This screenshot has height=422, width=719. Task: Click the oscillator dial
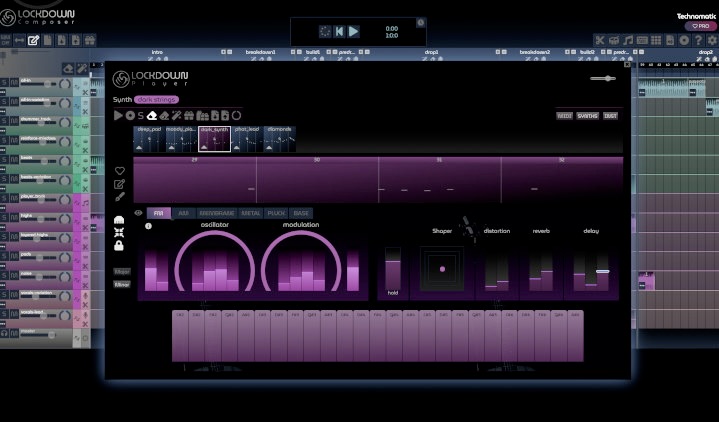pyautogui.click(x=215, y=261)
